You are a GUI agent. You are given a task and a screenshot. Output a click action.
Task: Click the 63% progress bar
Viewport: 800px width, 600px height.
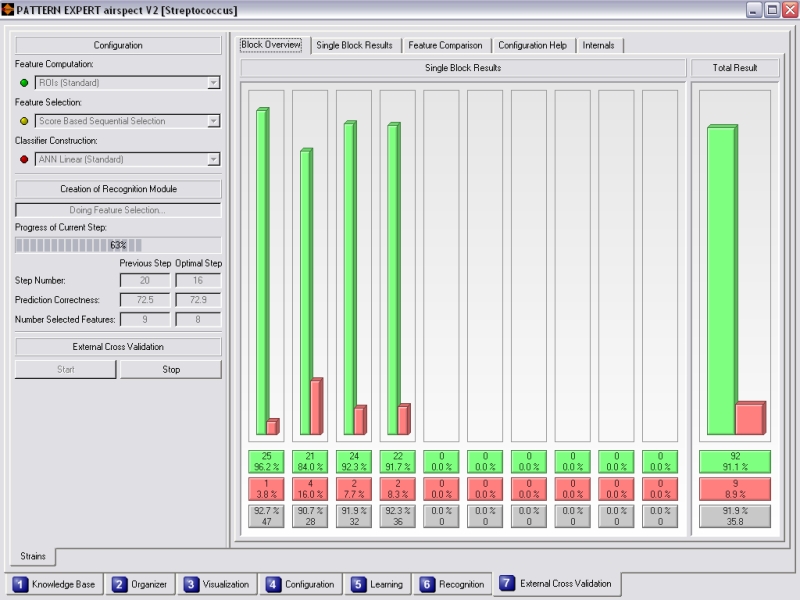click(x=118, y=245)
